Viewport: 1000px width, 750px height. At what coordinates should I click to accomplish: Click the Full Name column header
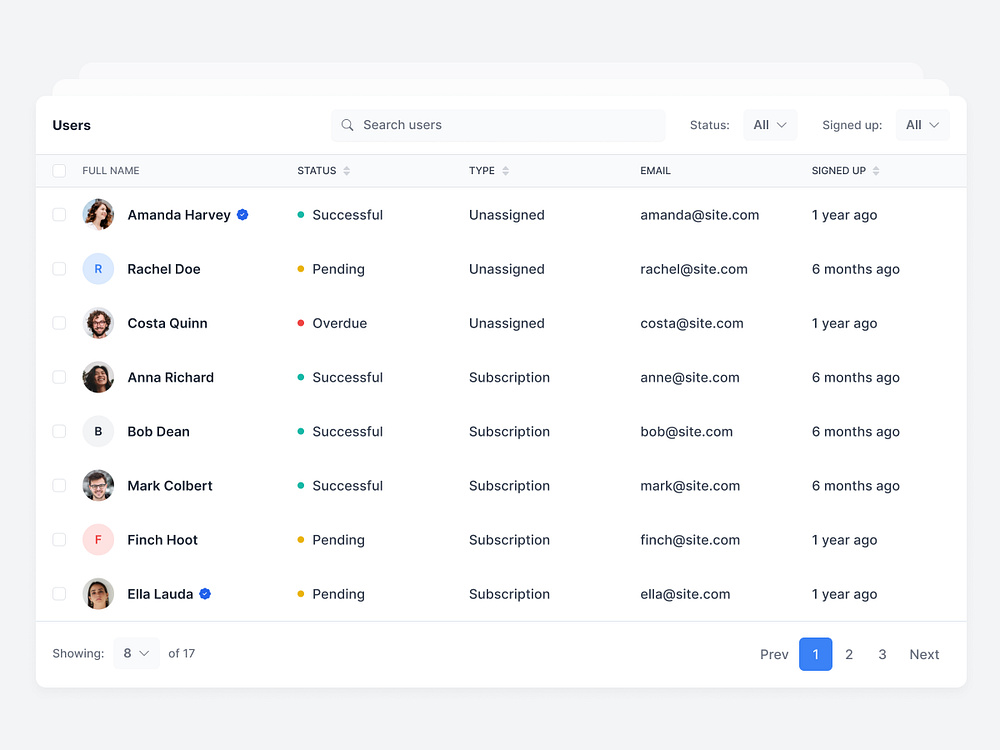pyautogui.click(x=111, y=171)
